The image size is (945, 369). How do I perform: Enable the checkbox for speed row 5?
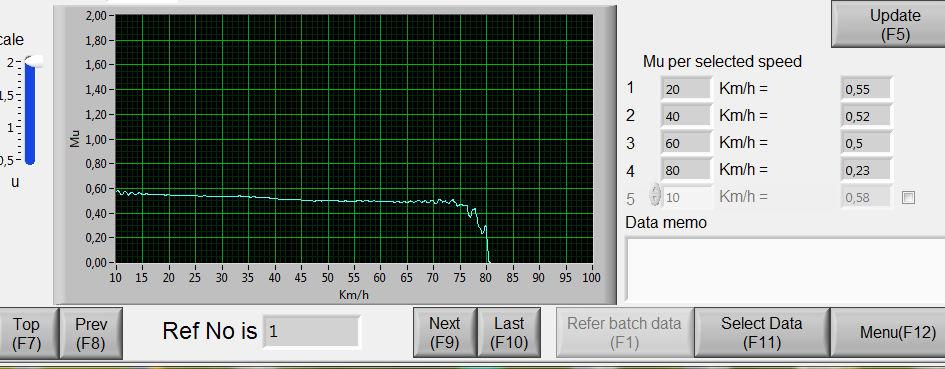click(908, 197)
